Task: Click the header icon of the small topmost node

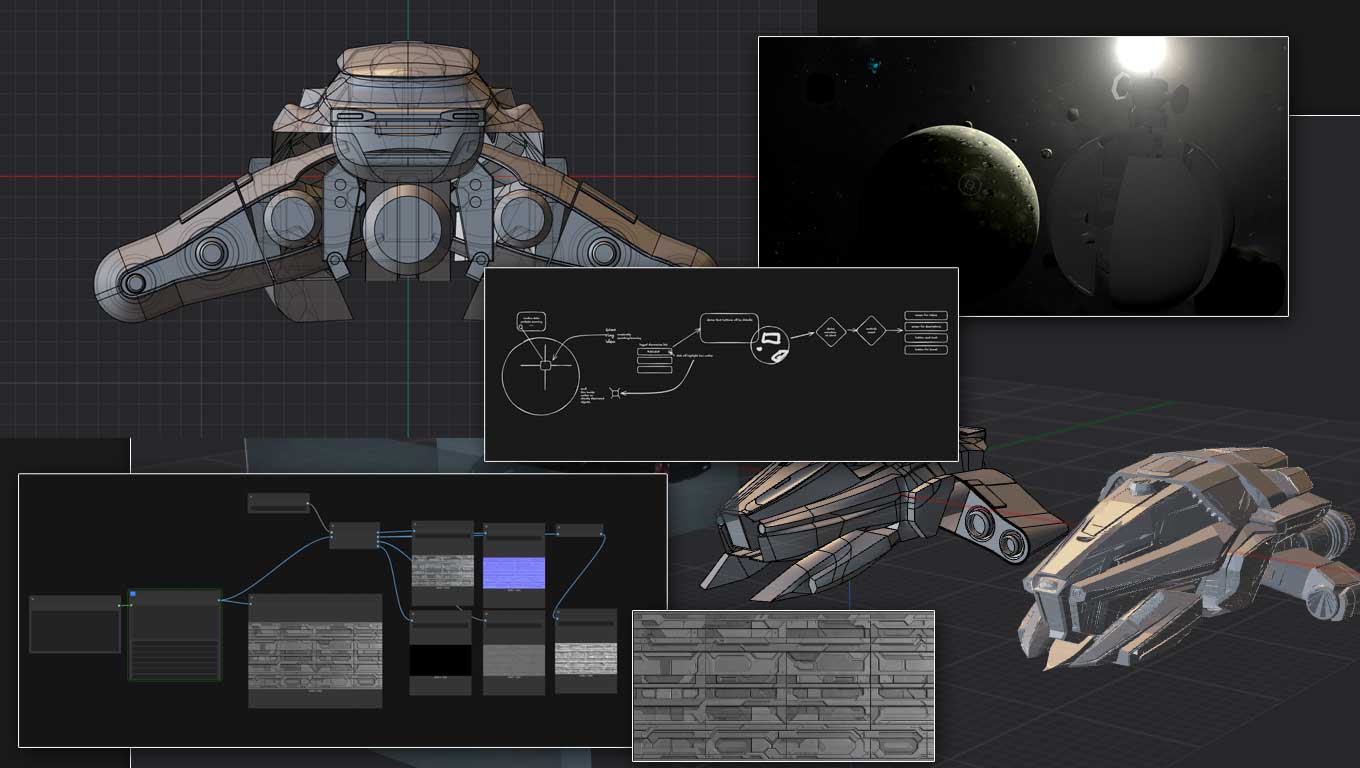Action: click(x=251, y=498)
